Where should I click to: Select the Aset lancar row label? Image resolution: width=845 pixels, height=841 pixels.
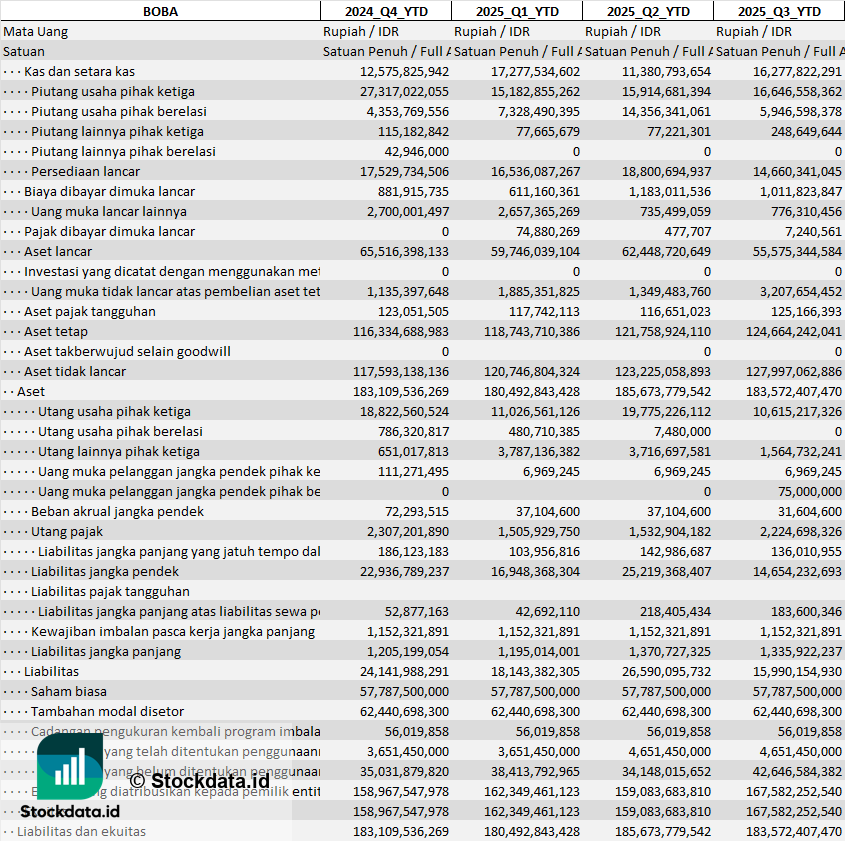58,251
